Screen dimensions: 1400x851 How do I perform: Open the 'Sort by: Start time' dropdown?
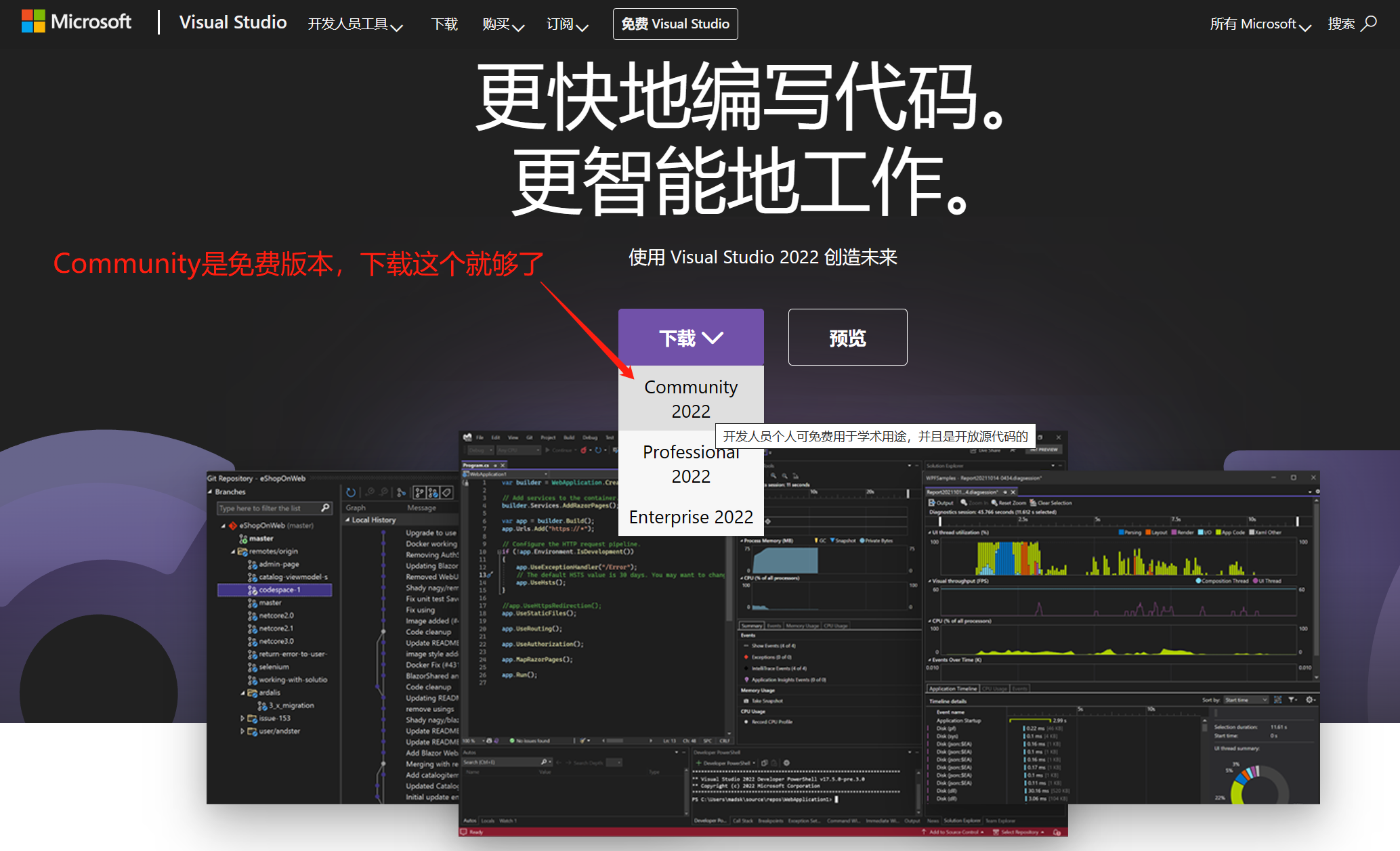1246,700
